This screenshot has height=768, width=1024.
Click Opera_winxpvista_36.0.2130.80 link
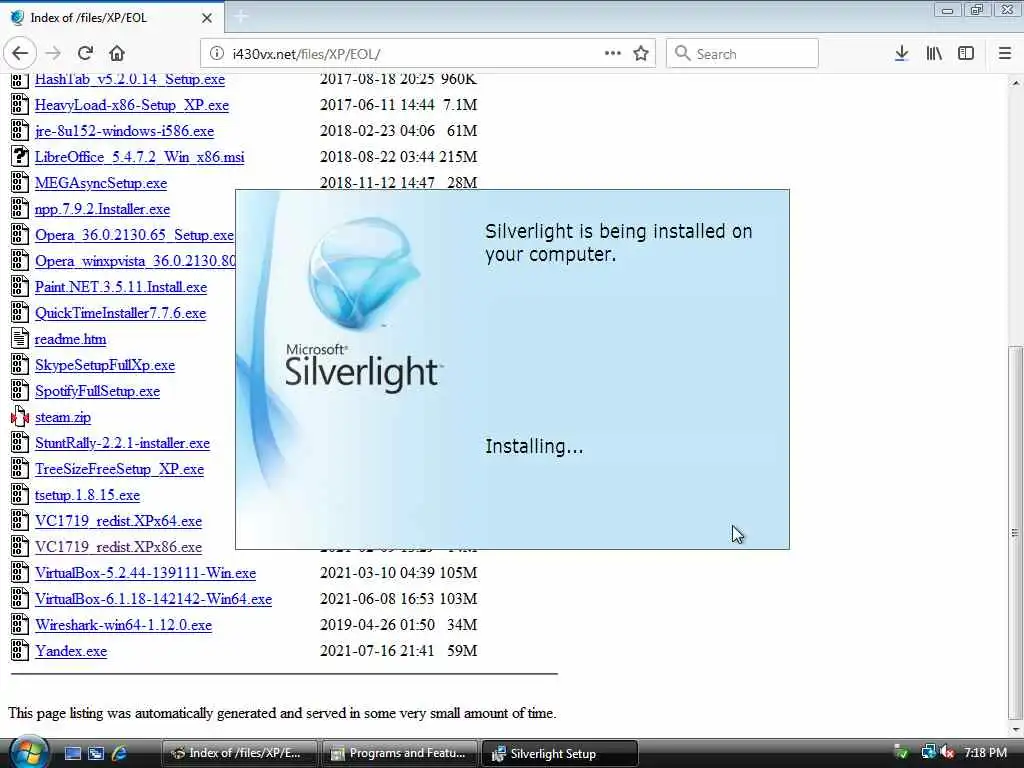(x=135, y=261)
